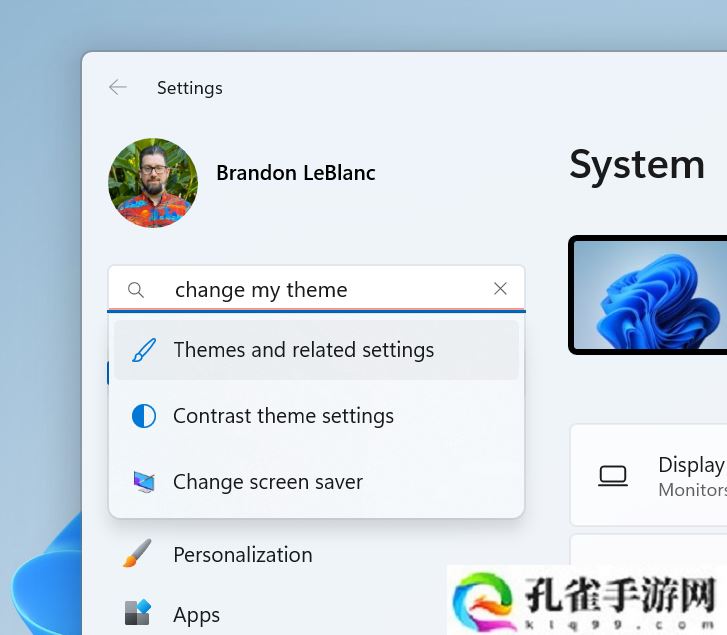The height and width of the screenshot is (635, 727).
Task: Open Brandon LeBlanc profile picture
Action: click(x=153, y=183)
